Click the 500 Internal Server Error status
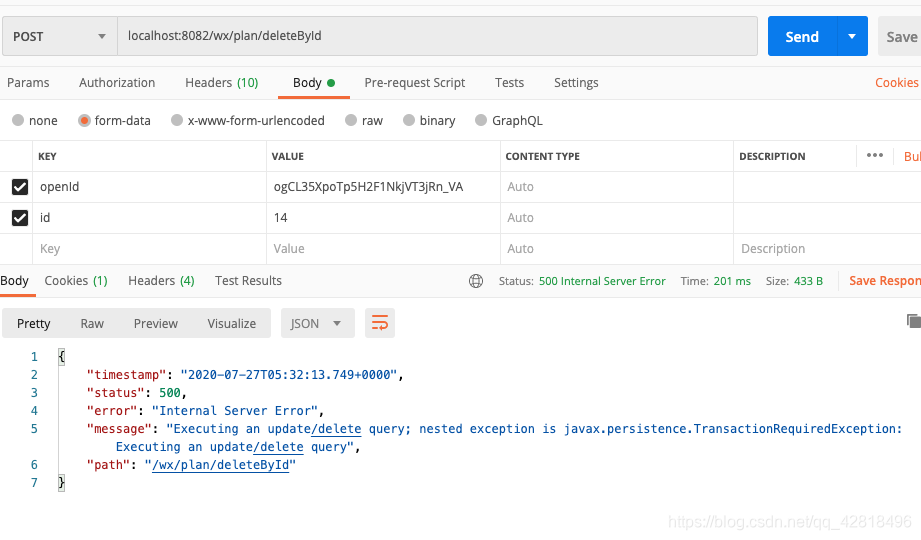Viewport: 921px width, 540px height. pyautogui.click(x=602, y=281)
